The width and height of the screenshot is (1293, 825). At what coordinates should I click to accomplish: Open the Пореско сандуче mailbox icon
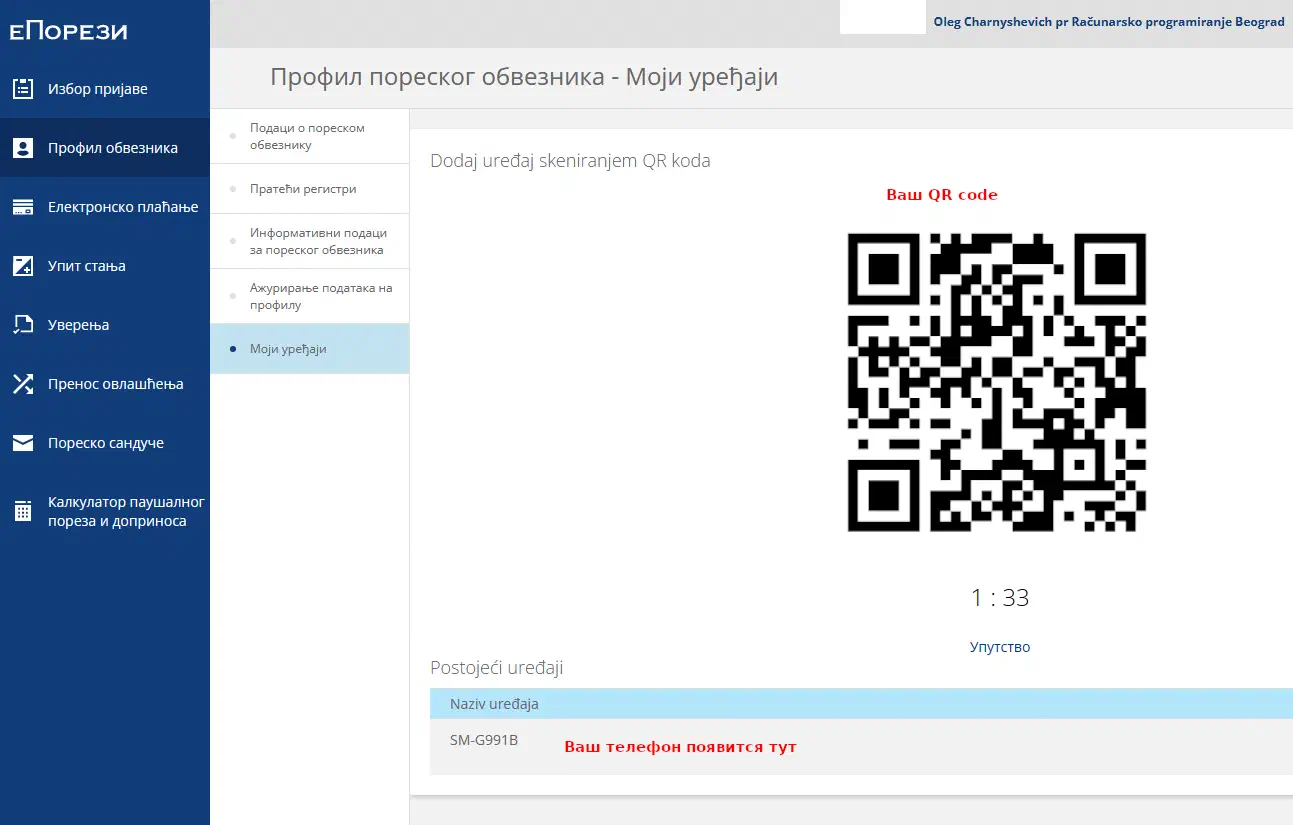coord(22,442)
